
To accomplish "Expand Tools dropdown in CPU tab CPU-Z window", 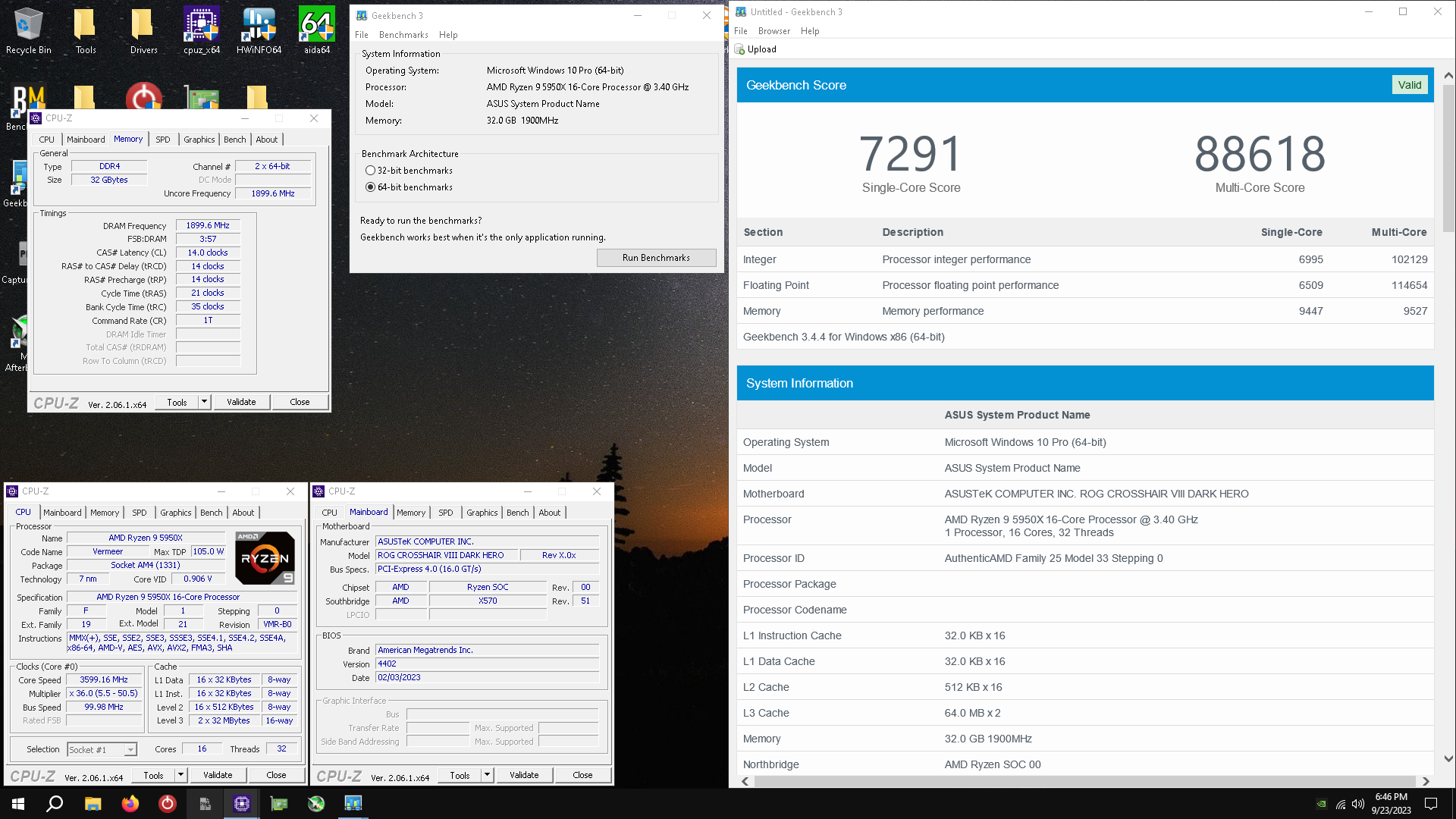I will (180, 775).
